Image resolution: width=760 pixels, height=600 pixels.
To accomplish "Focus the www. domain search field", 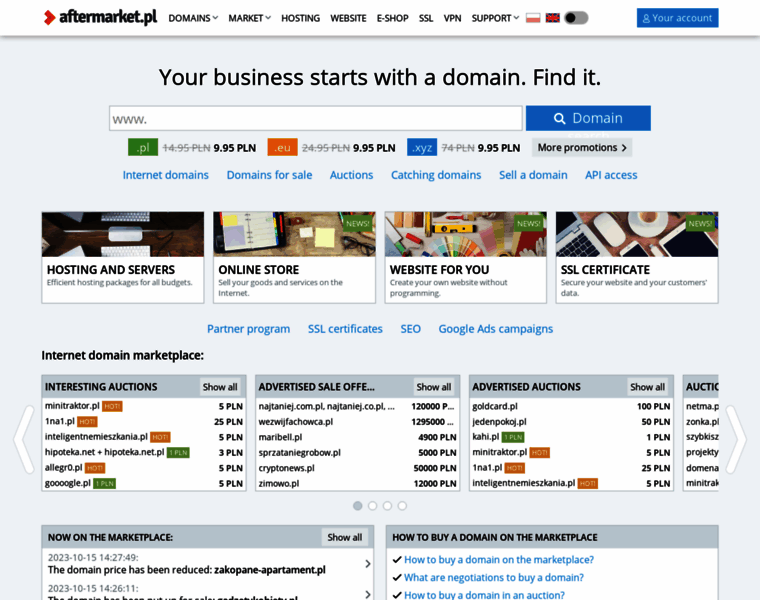I will pyautogui.click(x=316, y=118).
